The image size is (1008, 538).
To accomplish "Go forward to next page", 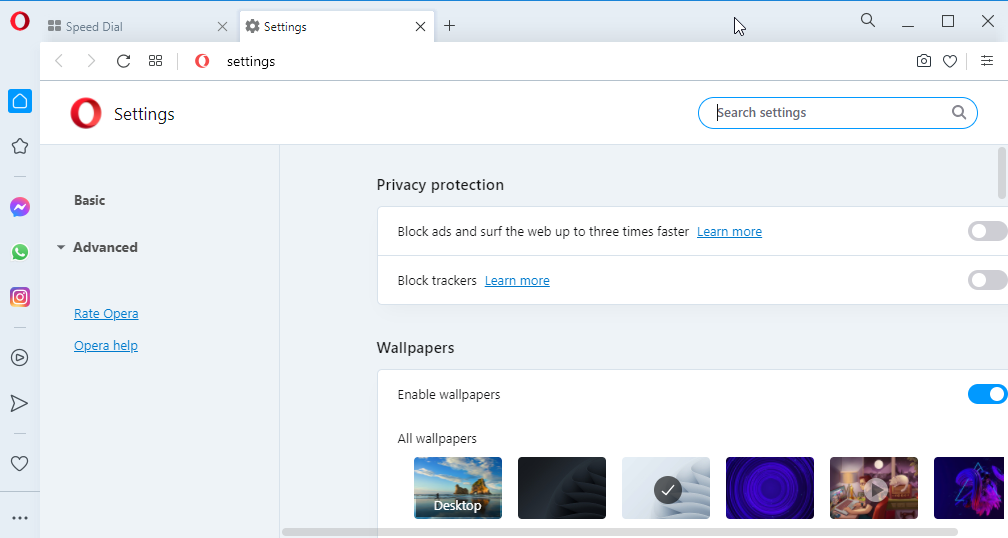I will click(x=91, y=61).
